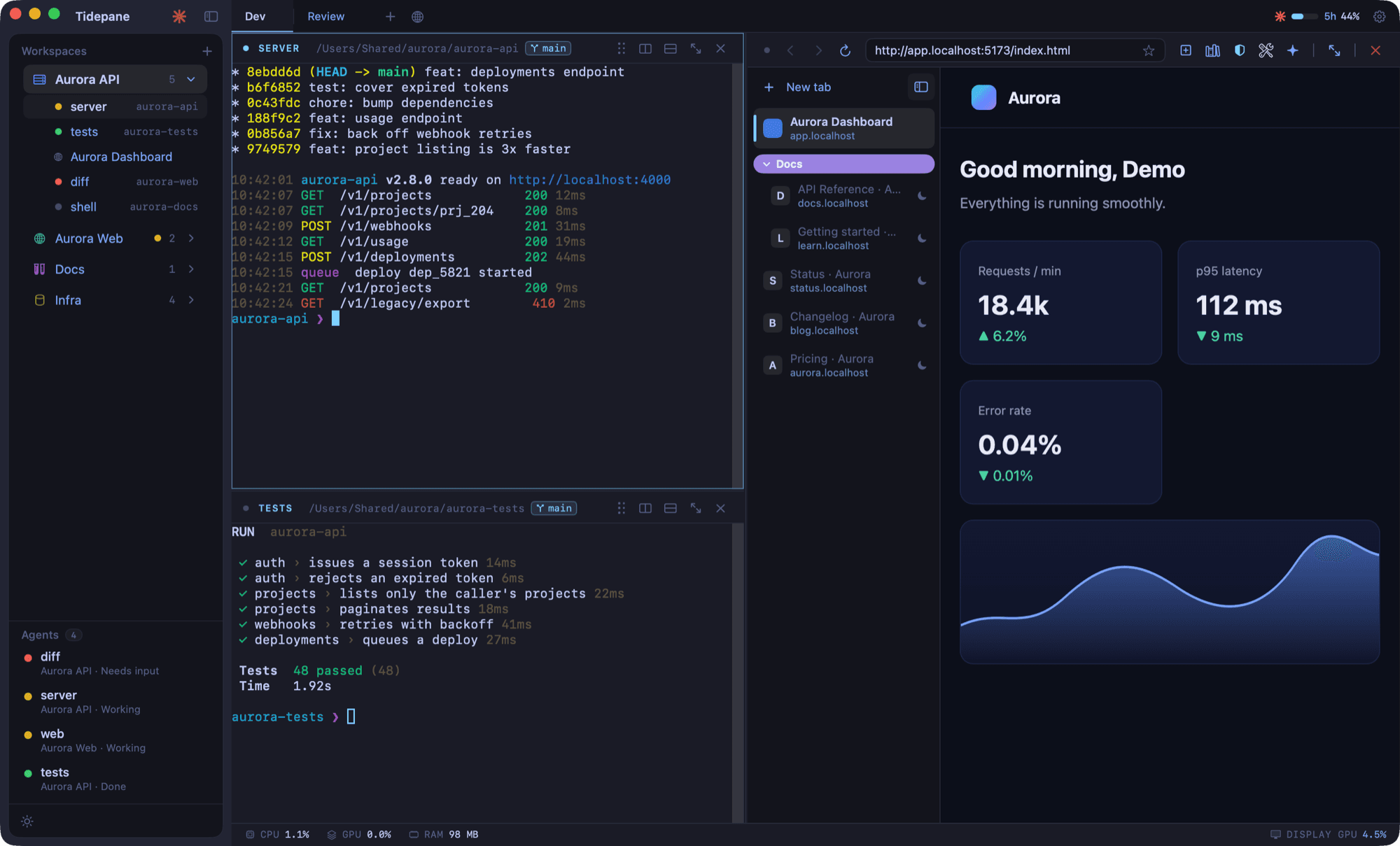Collapse the Docs tab group

click(844, 164)
